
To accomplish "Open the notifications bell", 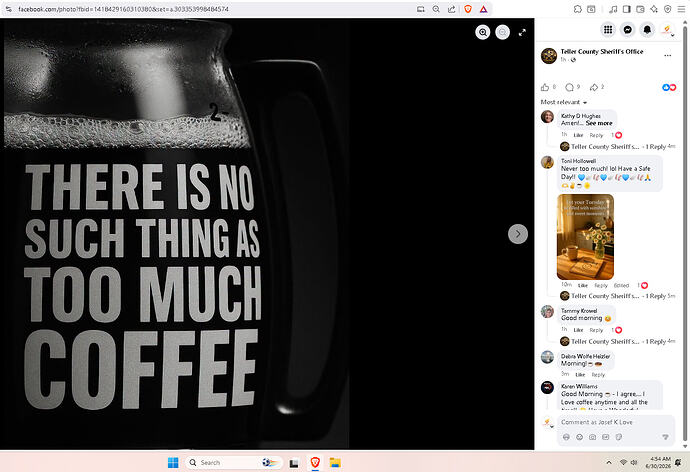I will tap(647, 29).
